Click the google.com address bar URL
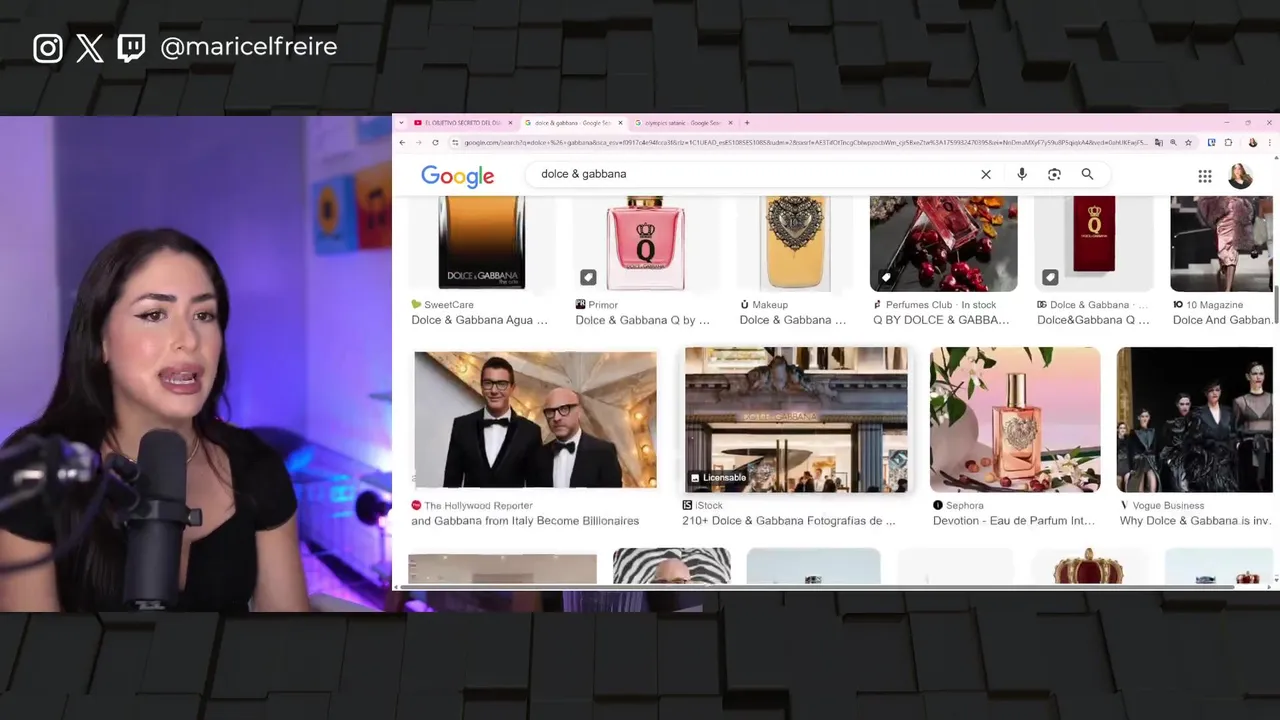This screenshot has height=720, width=1280. pyautogui.click(x=805, y=143)
